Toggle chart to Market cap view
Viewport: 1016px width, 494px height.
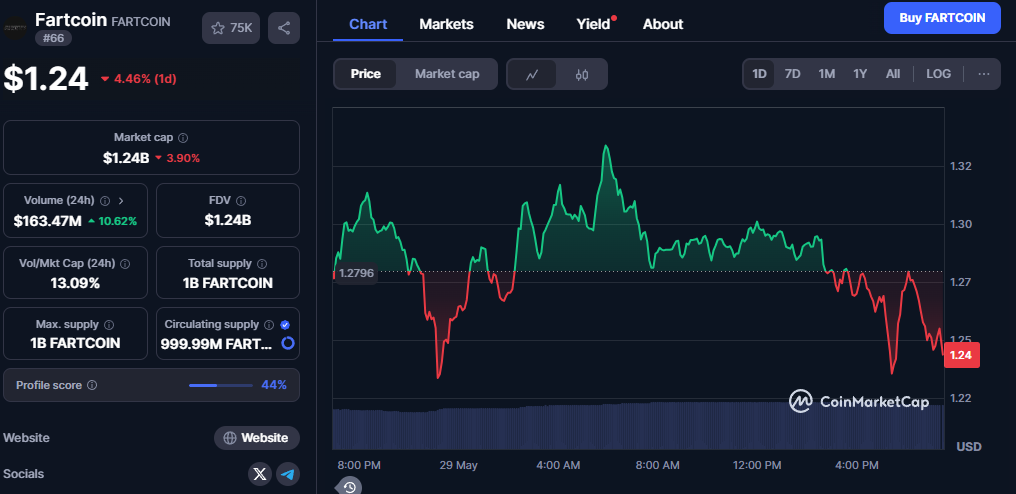447,74
